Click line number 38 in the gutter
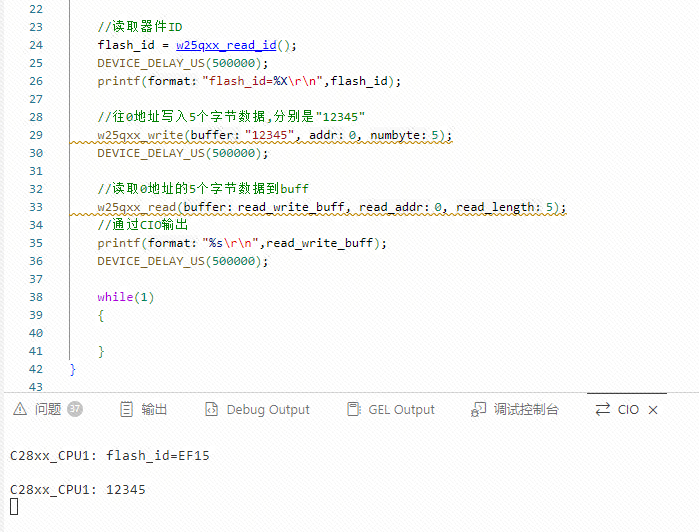699x532 pixels. click(36, 297)
